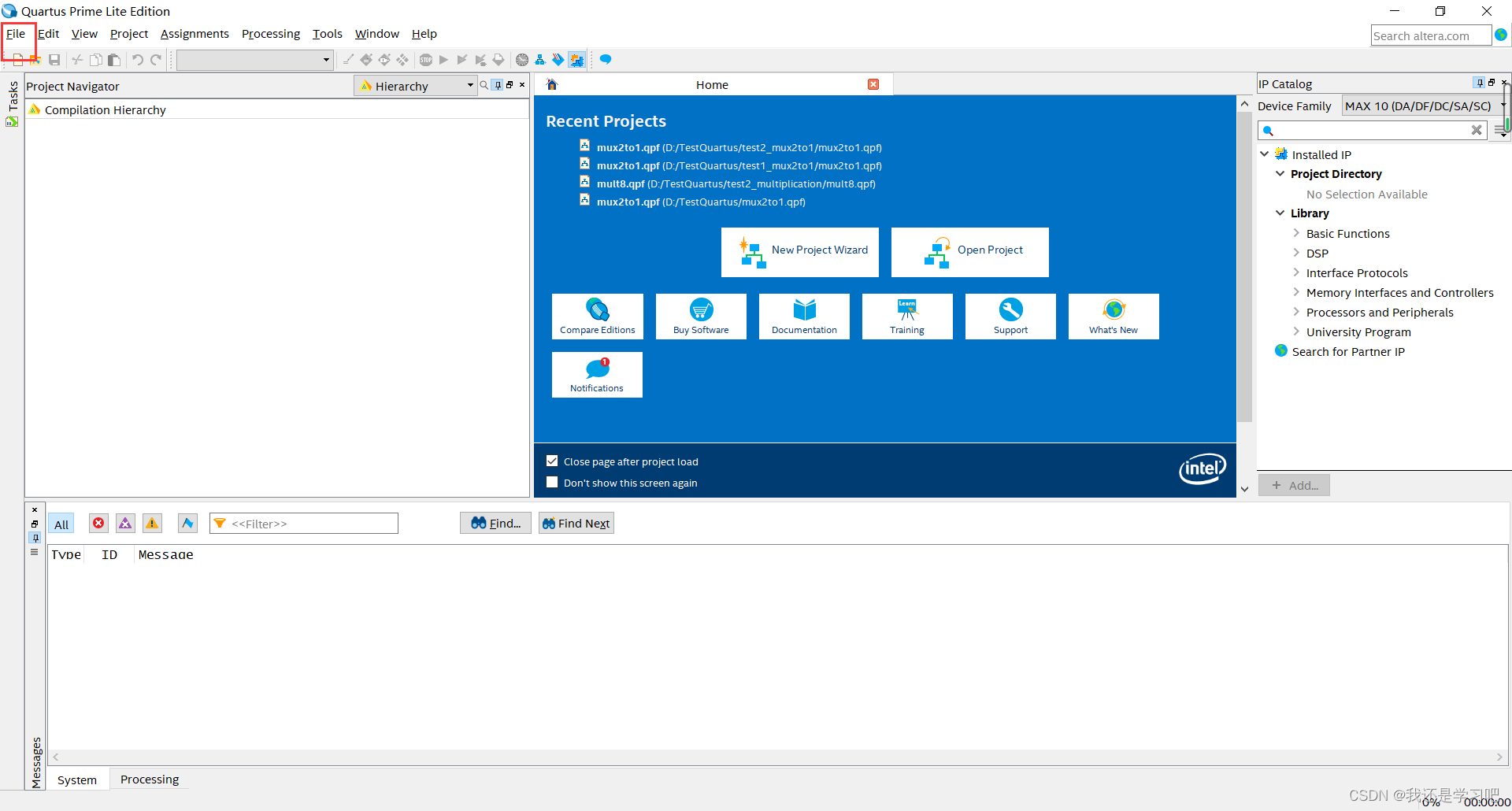
Task: Toggle the All messages filter
Action: 61,524
